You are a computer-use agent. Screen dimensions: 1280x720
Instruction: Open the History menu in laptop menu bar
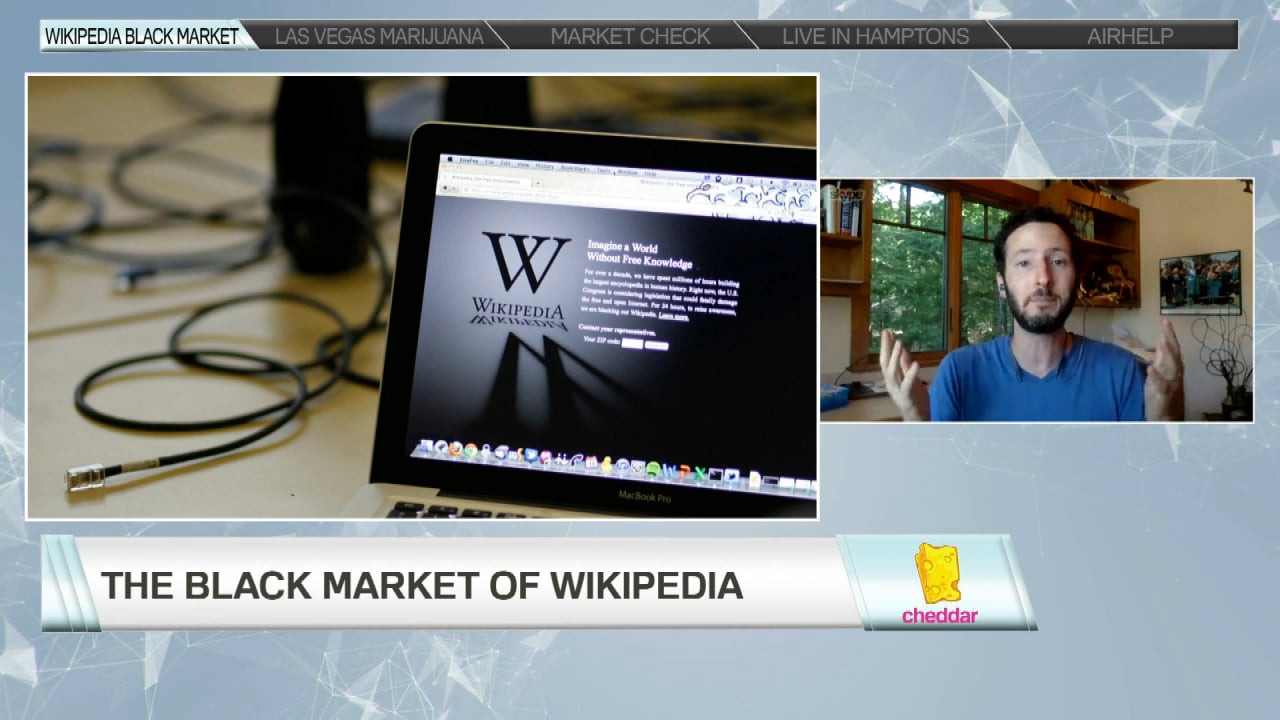(545, 166)
